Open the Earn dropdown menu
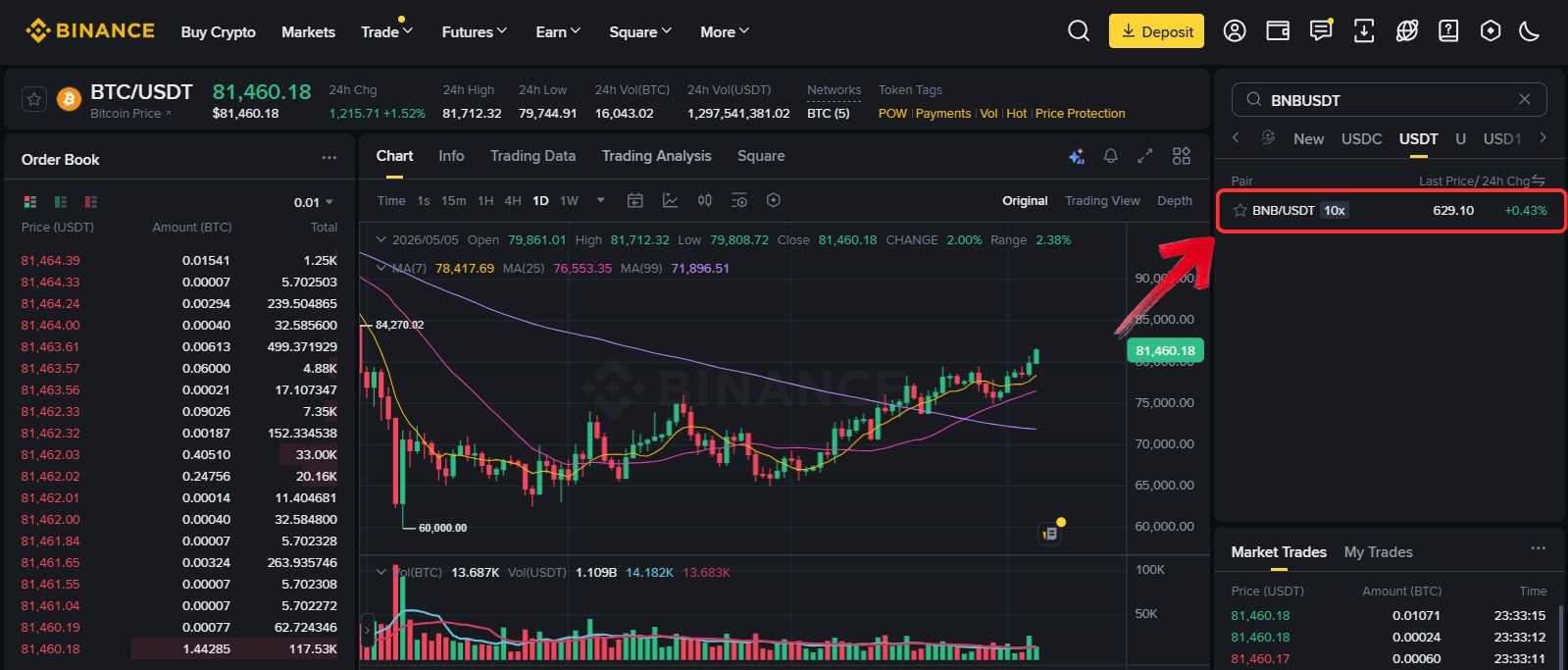1568x670 pixels. point(558,31)
